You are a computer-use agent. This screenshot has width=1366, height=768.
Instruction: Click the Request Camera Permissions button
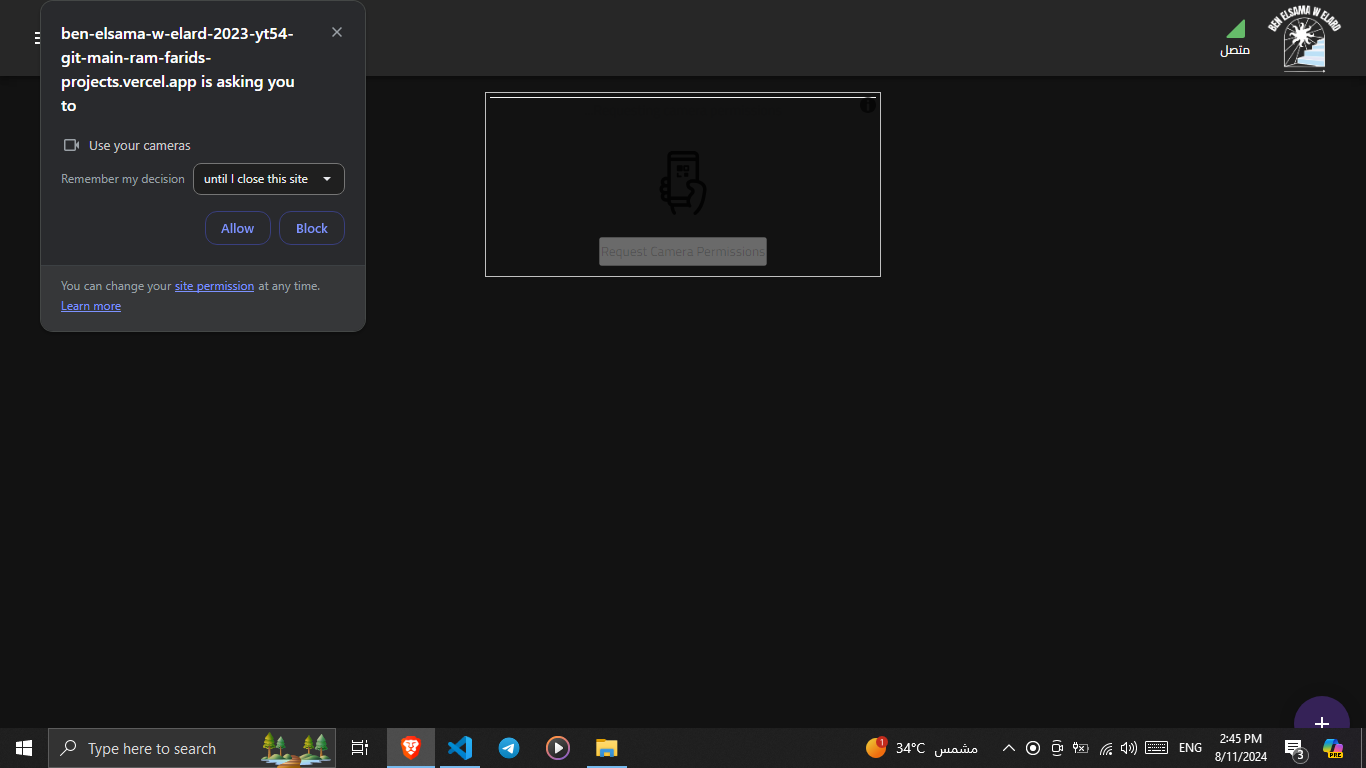tap(682, 252)
